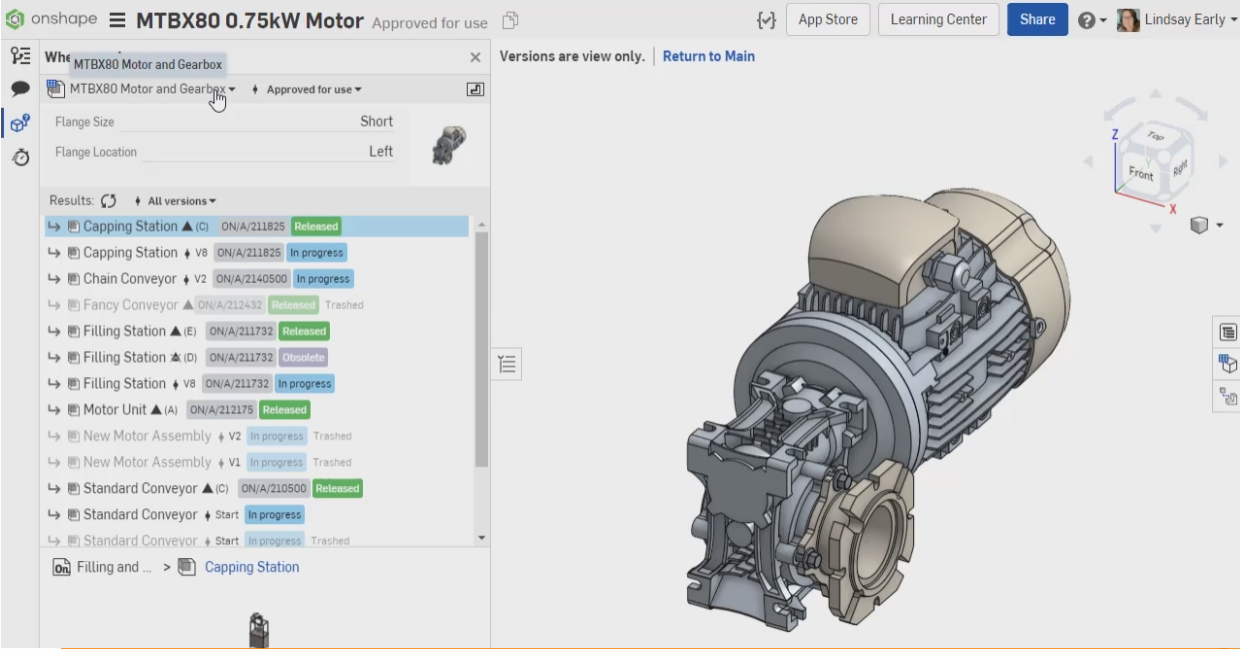1240x649 pixels.
Task: Open the Help question mark menu
Action: (x=1092, y=20)
